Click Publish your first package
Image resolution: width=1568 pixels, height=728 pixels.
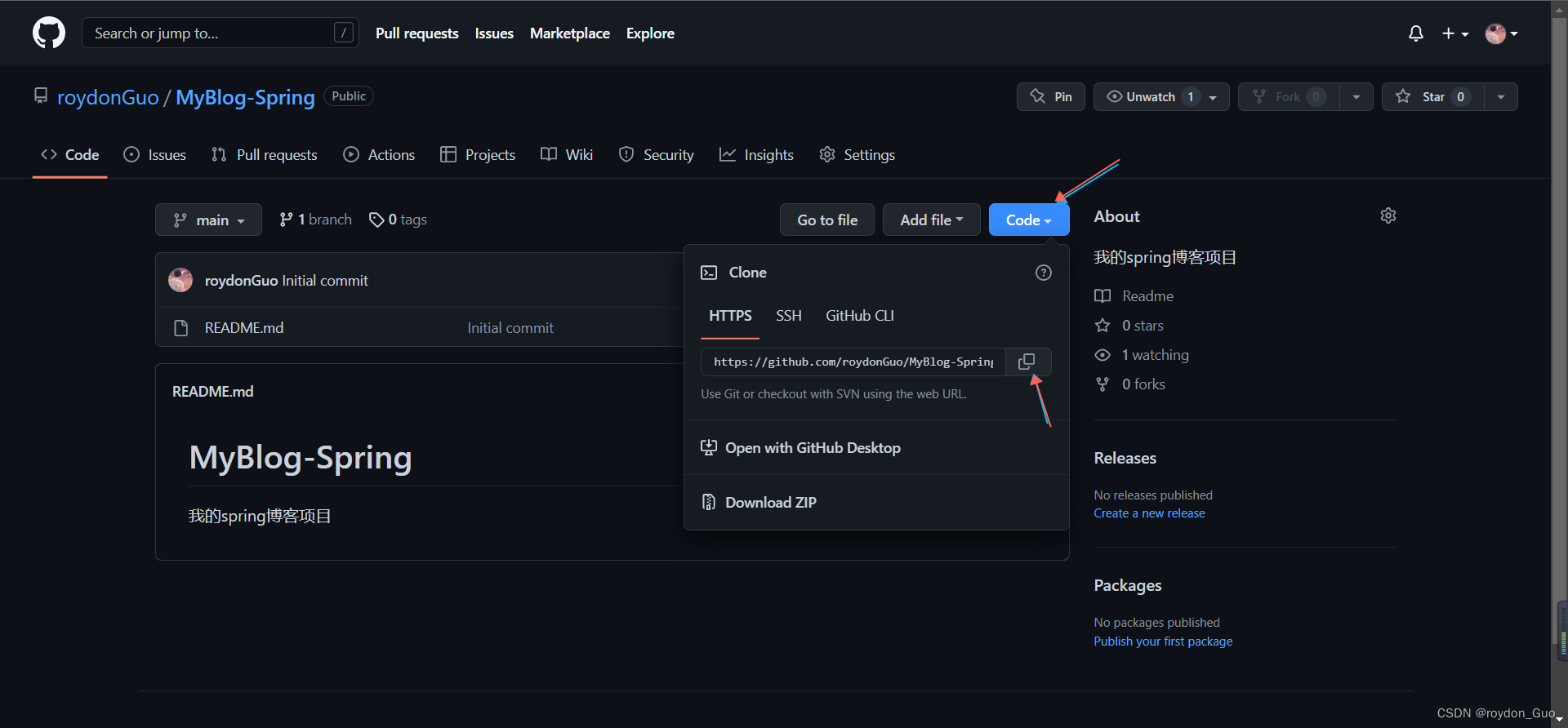1164,641
